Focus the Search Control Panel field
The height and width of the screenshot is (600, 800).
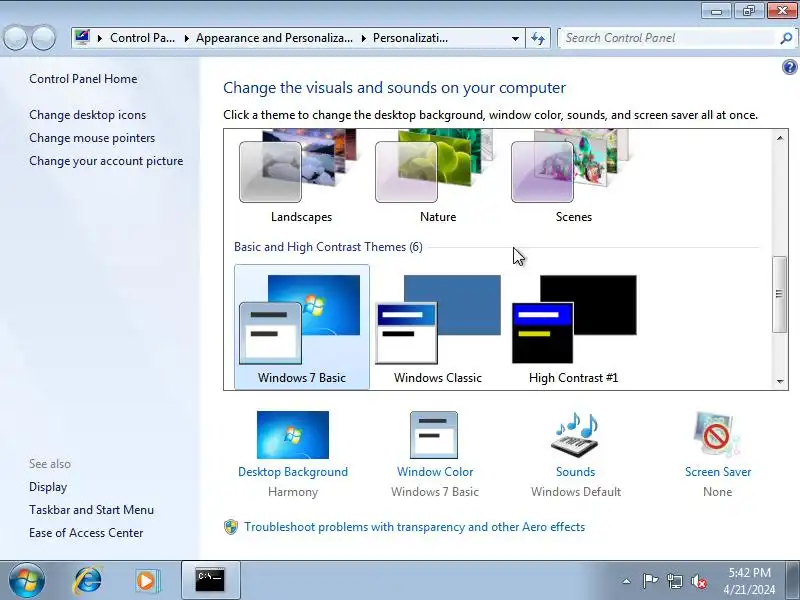[x=668, y=38]
